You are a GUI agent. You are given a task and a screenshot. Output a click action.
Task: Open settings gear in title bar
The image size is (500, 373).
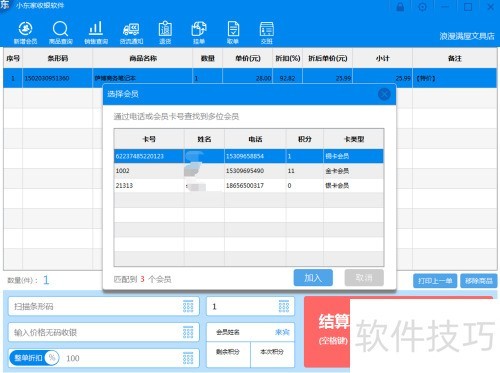click(422, 7)
